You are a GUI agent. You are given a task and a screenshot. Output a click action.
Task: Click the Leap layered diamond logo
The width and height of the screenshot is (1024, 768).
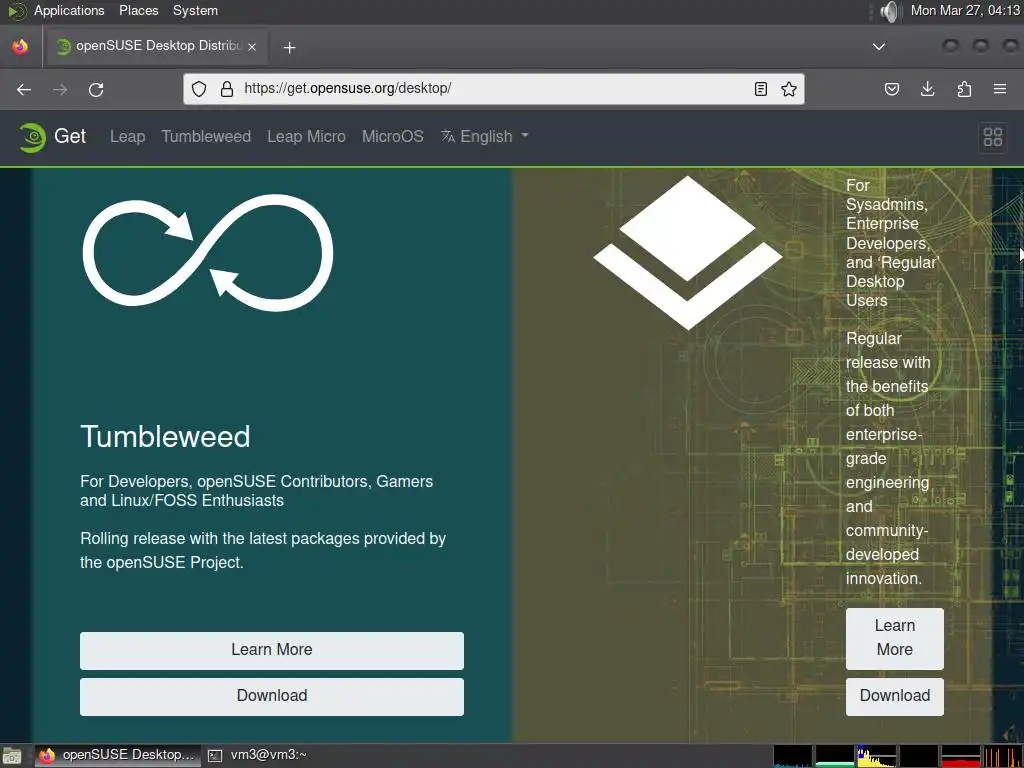click(687, 253)
